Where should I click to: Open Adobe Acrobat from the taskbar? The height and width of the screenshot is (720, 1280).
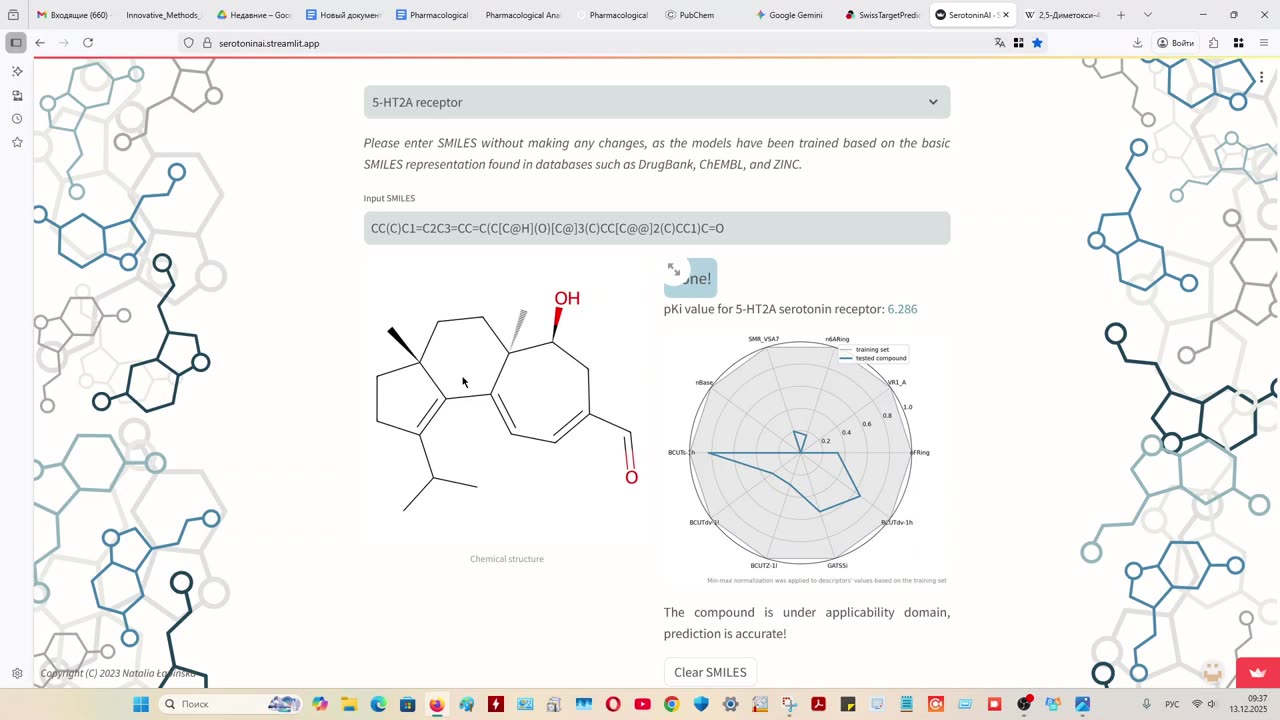pyautogui.click(x=818, y=704)
